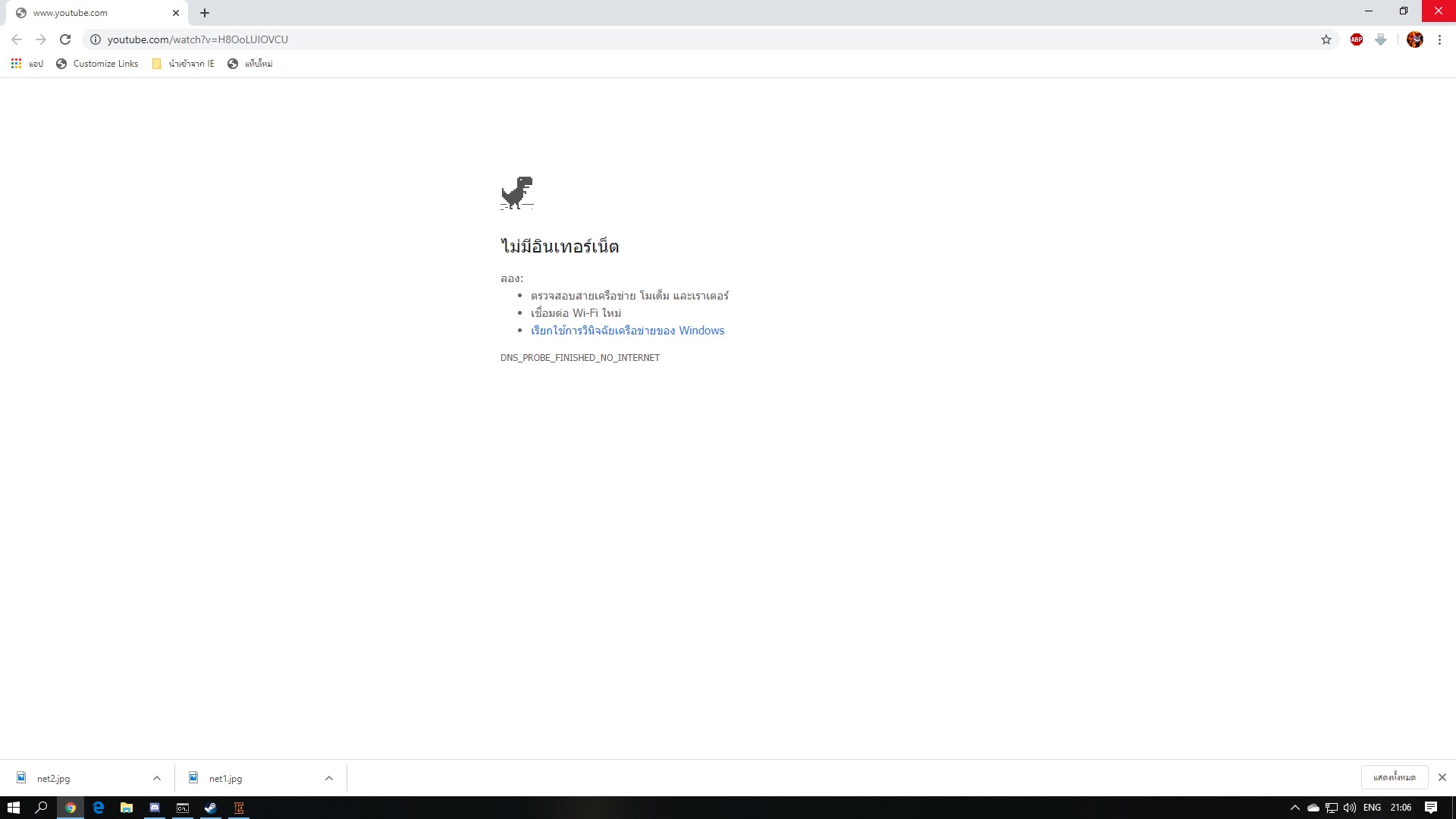Open the Customize Links bookmark
1456x819 pixels.
click(97, 64)
